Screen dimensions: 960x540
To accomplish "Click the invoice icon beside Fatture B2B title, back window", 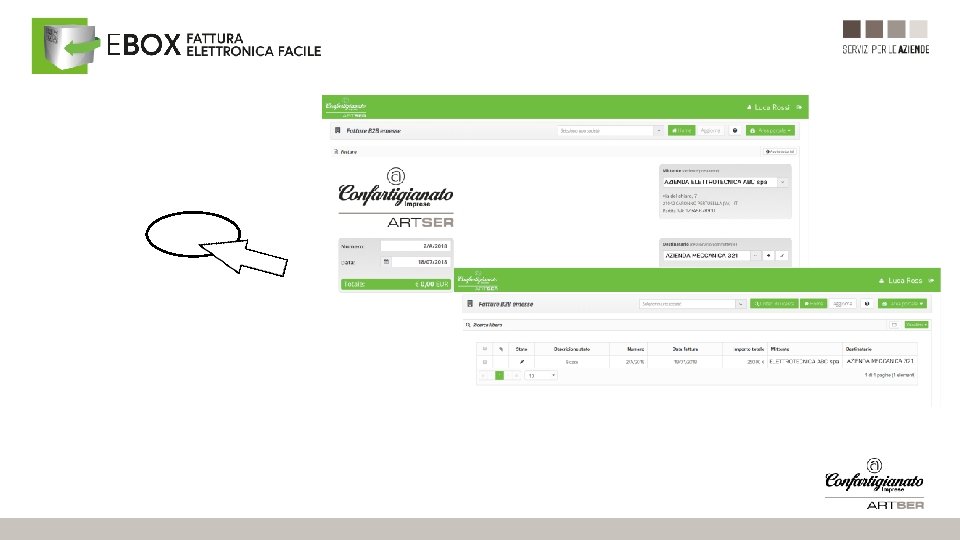I will [337, 130].
